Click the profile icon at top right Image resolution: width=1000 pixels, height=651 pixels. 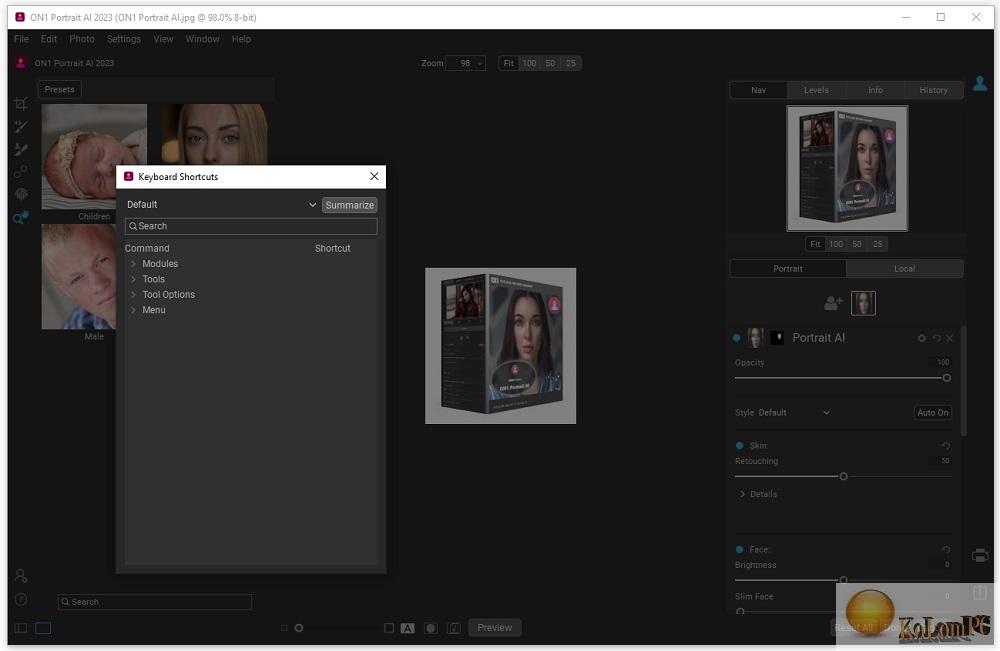980,84
